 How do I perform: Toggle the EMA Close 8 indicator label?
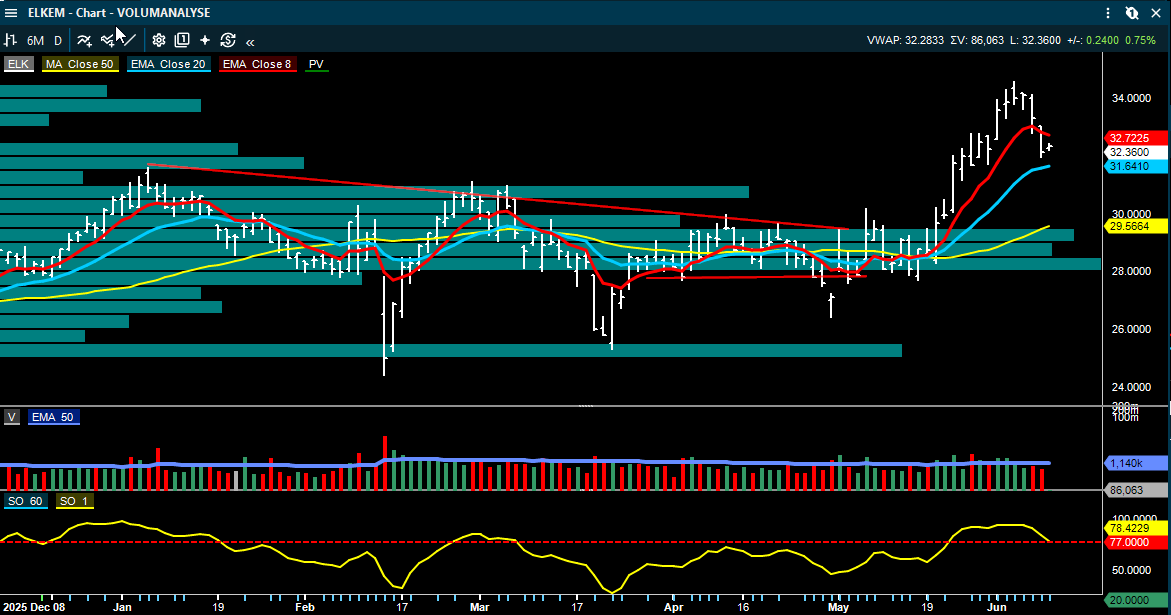tap(257, 64)
